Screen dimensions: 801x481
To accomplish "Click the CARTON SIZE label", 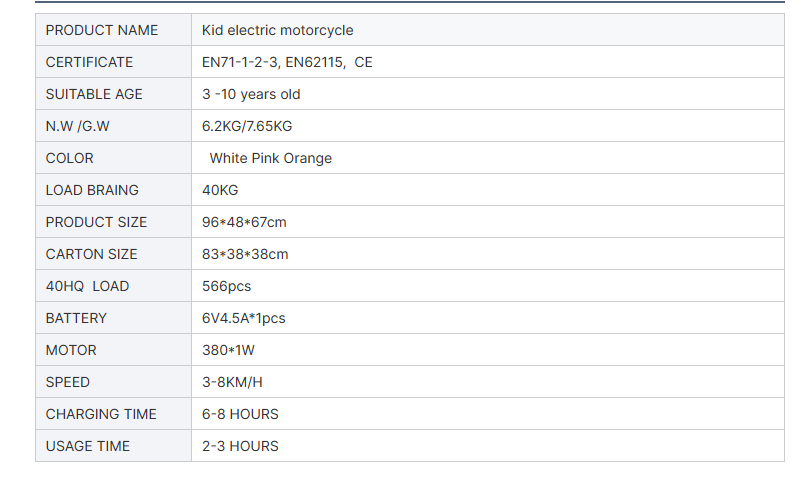I will (92, 254).
